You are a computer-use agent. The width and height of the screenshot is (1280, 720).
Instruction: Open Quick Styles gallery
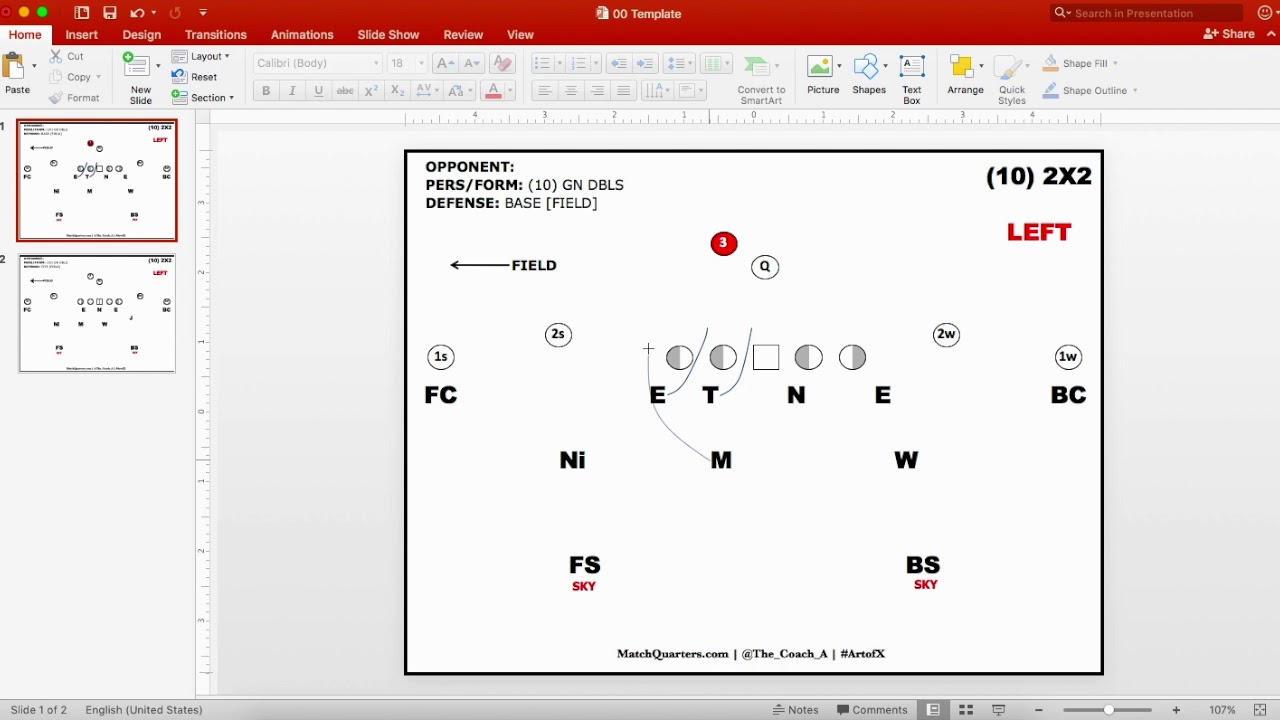click(x=1012, y=79)
